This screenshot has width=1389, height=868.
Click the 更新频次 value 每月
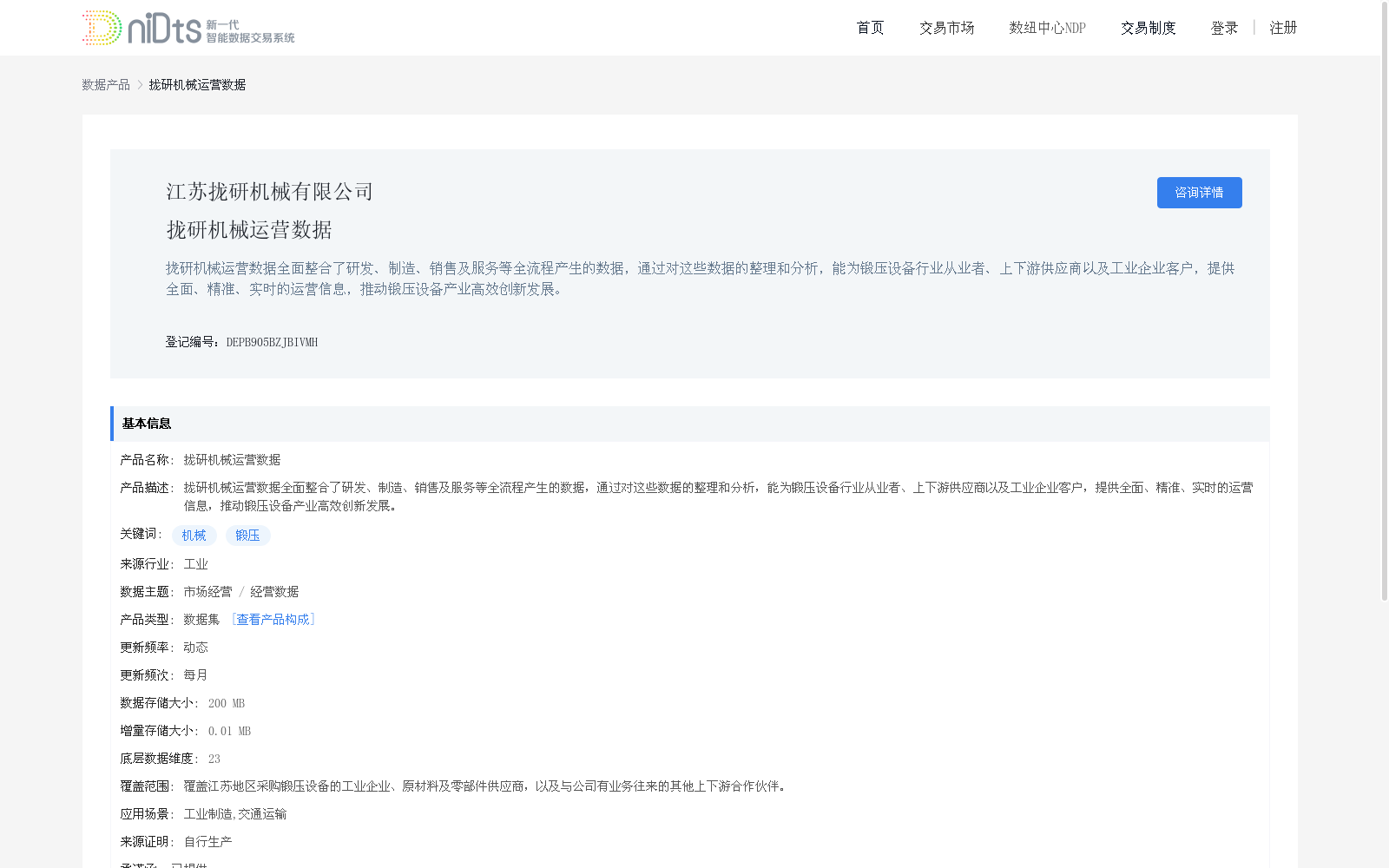coord(195,675)
